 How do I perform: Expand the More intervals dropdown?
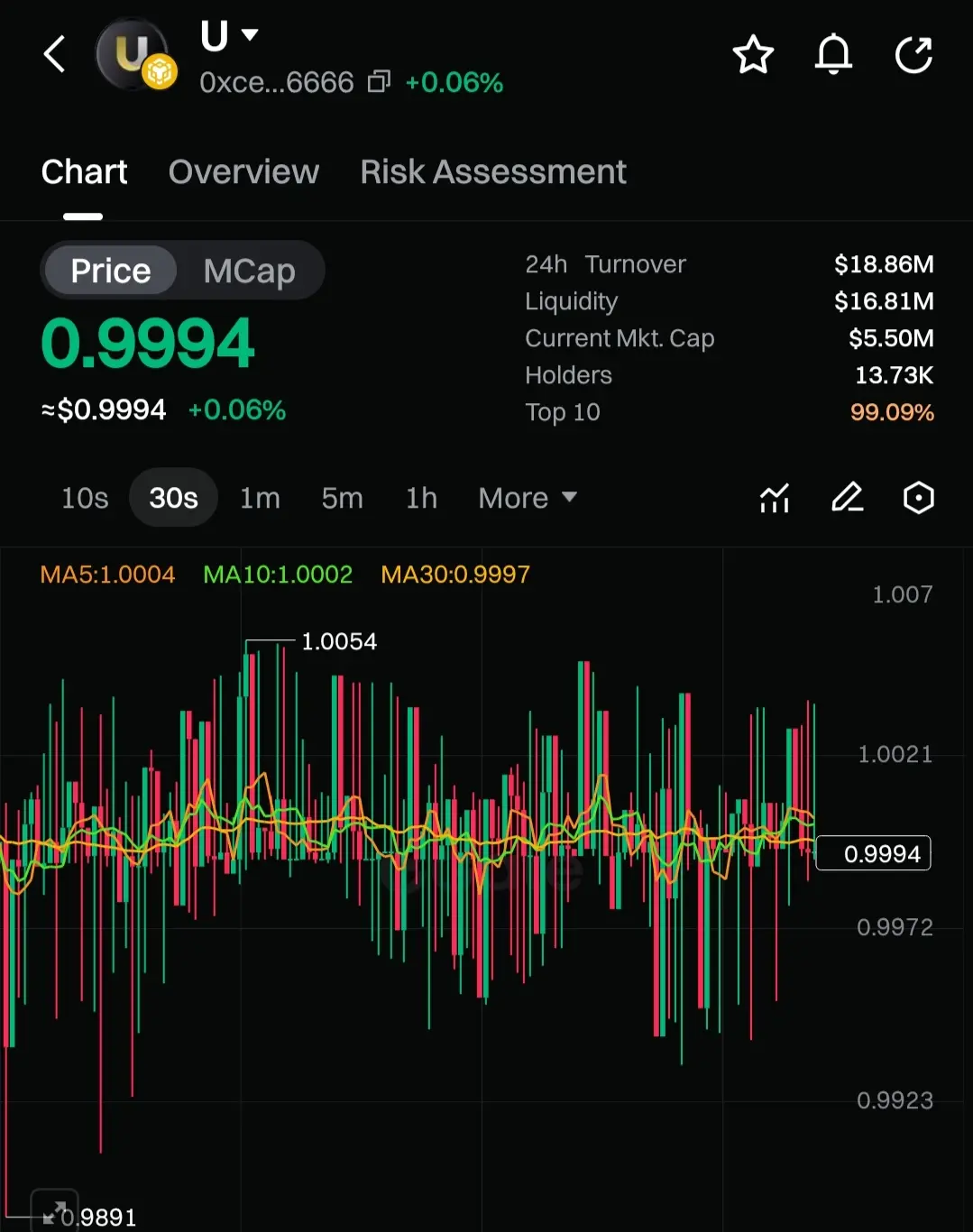coord(528,498)
